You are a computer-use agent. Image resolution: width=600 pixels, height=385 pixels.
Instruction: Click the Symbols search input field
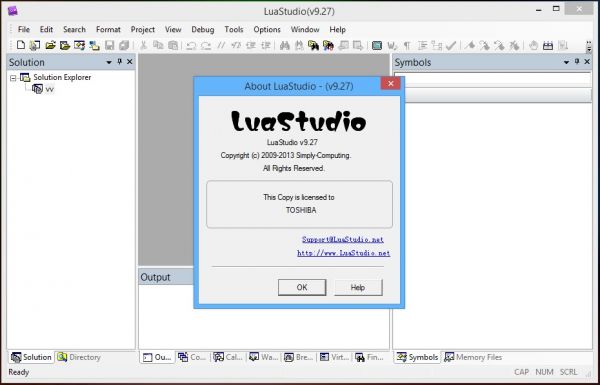coord(492,78)
